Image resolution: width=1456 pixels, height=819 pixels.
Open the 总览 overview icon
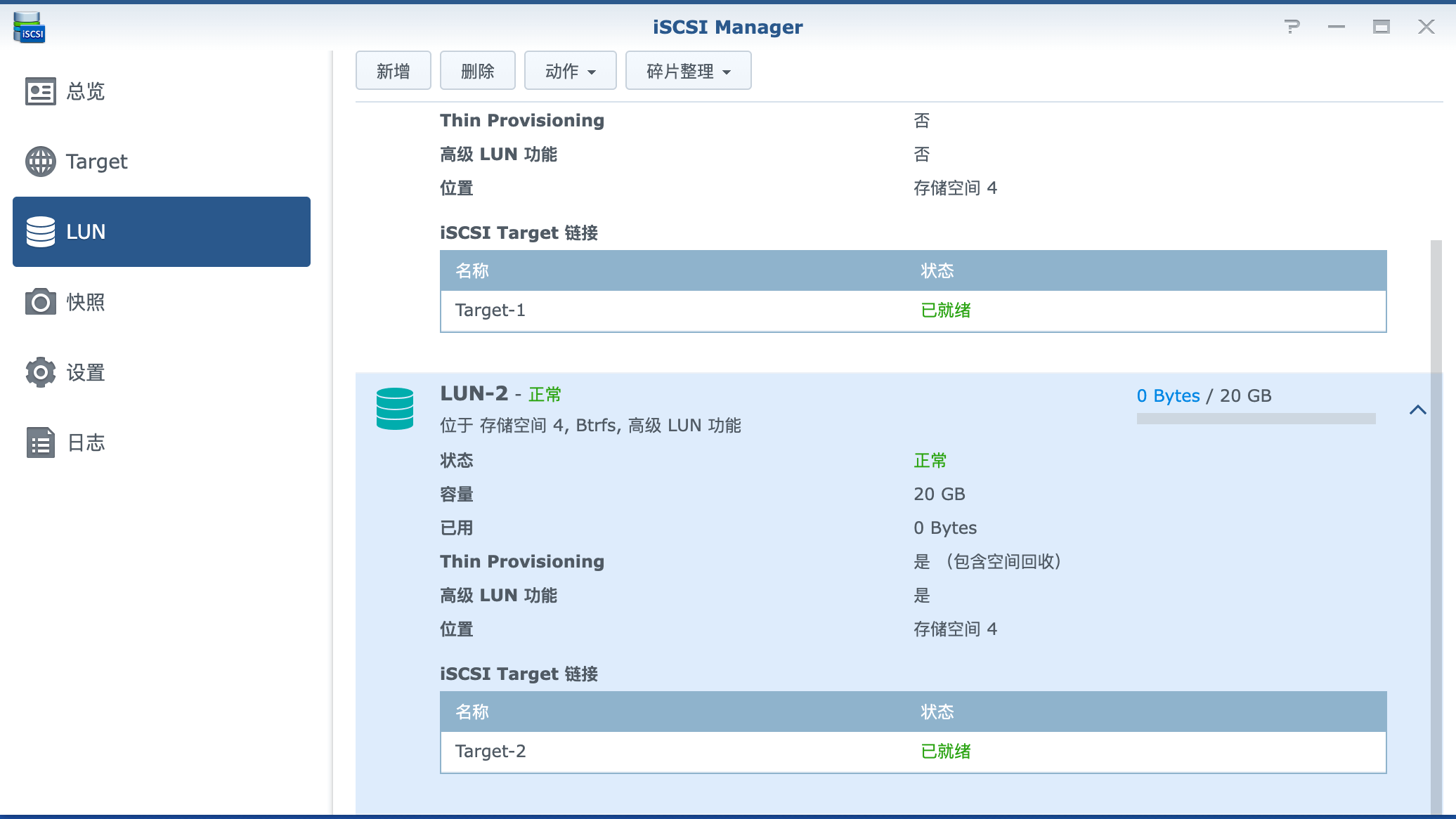point(40,91)
